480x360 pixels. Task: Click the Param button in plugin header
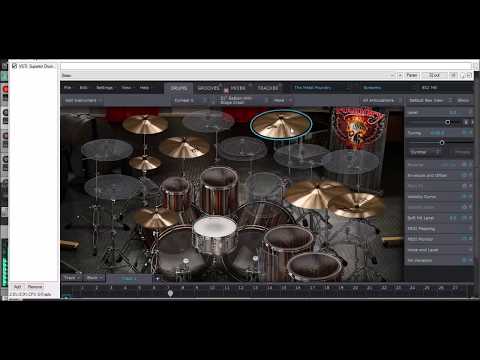pyautogui.click(x=412, y=75)
